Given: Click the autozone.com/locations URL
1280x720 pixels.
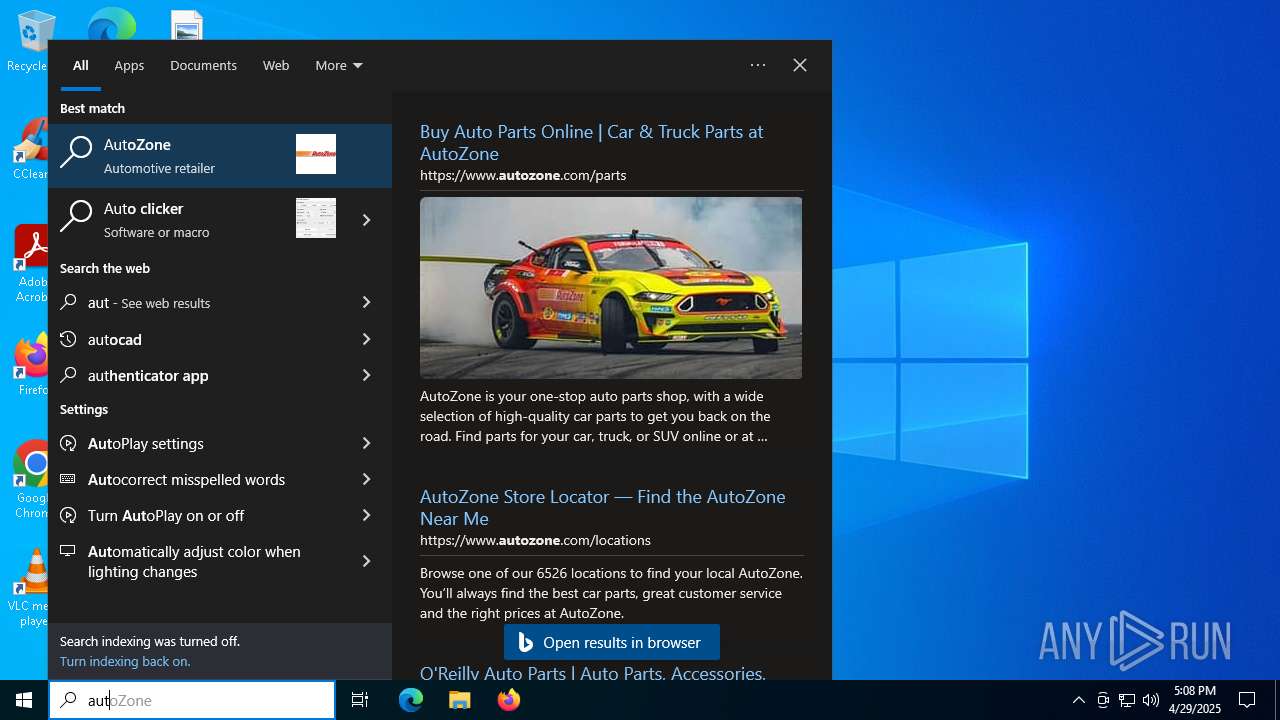Looking at the screenshot, I should (535, 540).
